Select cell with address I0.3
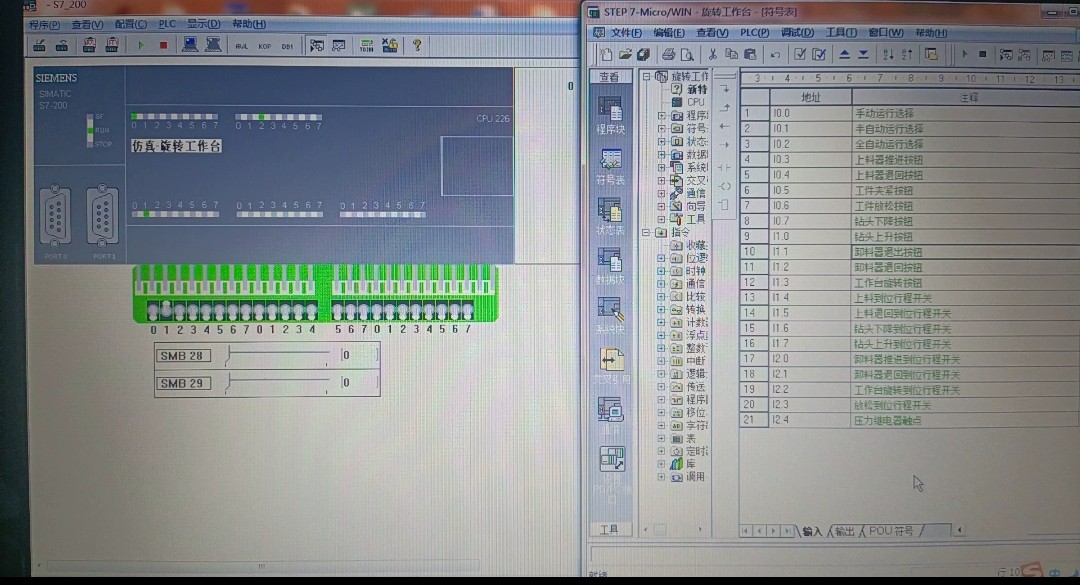The height and width of the screenshot is (585, 1080). (x=811, y=160)
